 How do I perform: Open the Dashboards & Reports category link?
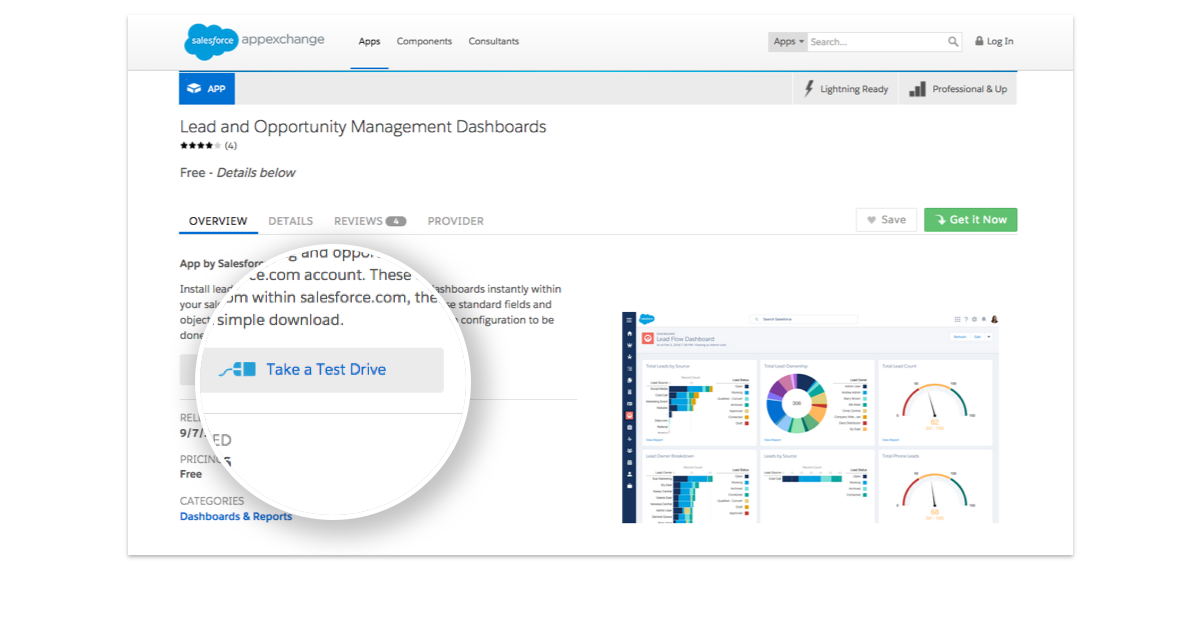(x=236, y=517)
